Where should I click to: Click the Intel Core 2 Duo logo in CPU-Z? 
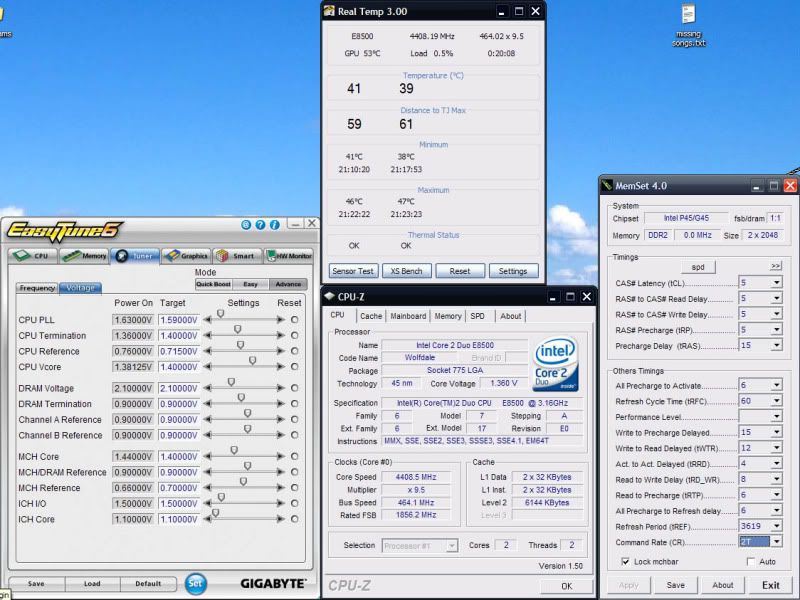pos(555,363)
